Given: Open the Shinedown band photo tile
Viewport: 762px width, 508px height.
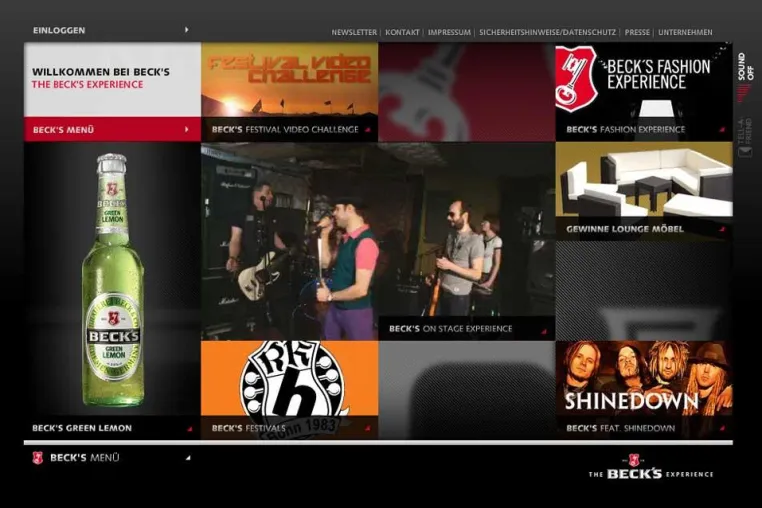Looking at the screenshot, I should click(644, 379).
